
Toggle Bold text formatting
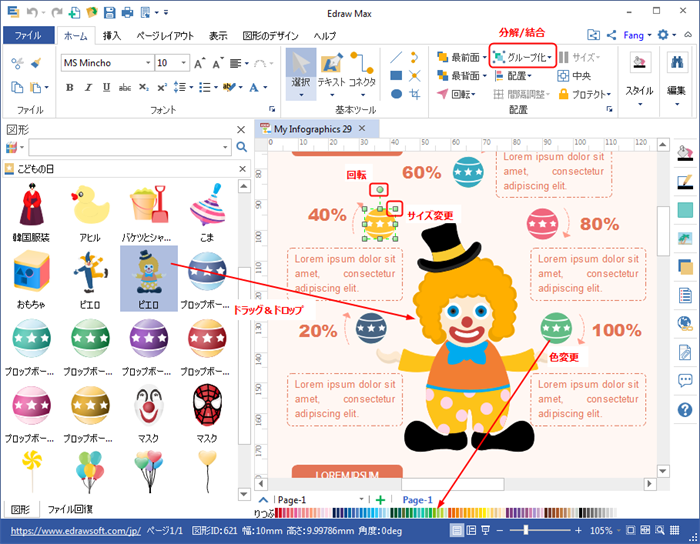pos(70,87)
